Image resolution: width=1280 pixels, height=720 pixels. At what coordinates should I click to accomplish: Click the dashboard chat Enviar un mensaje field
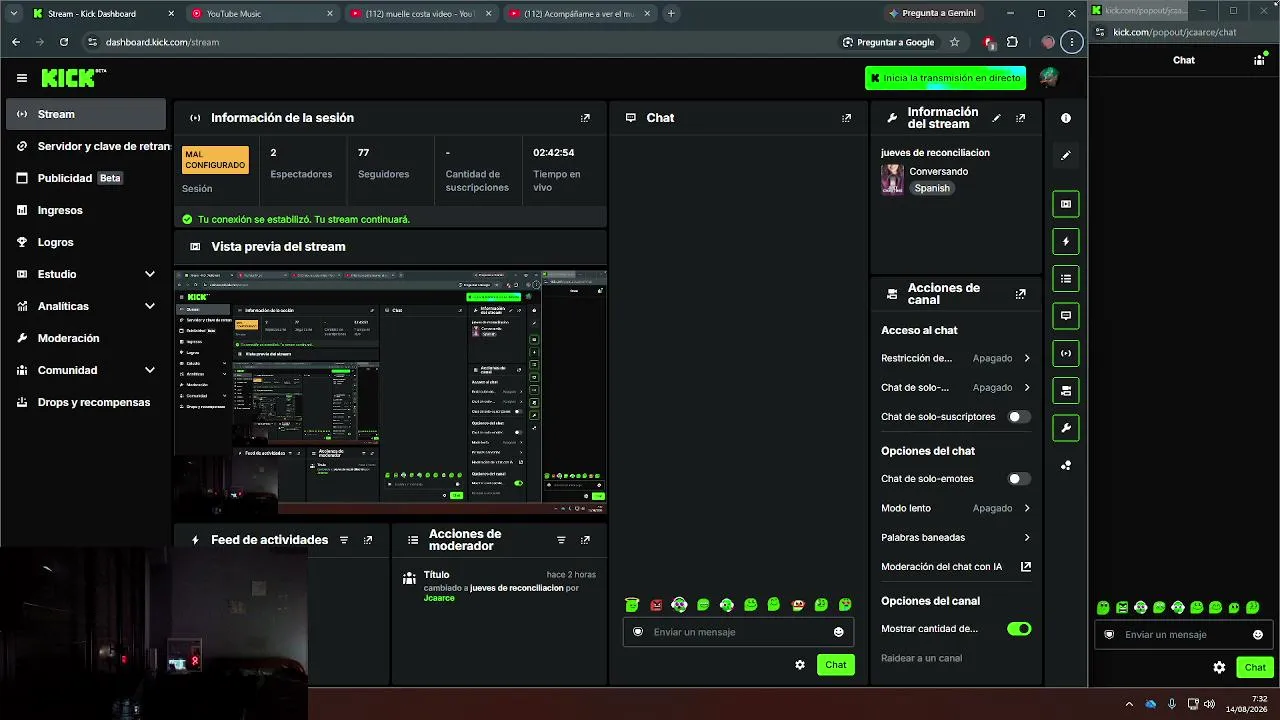click(x=738, y=632)
